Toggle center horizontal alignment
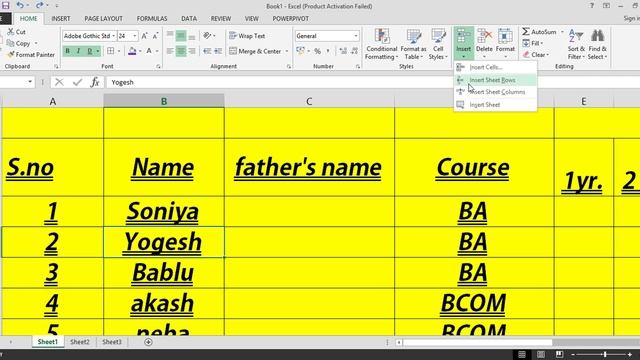Screen dimensions: 640x360 click(181, 51)
